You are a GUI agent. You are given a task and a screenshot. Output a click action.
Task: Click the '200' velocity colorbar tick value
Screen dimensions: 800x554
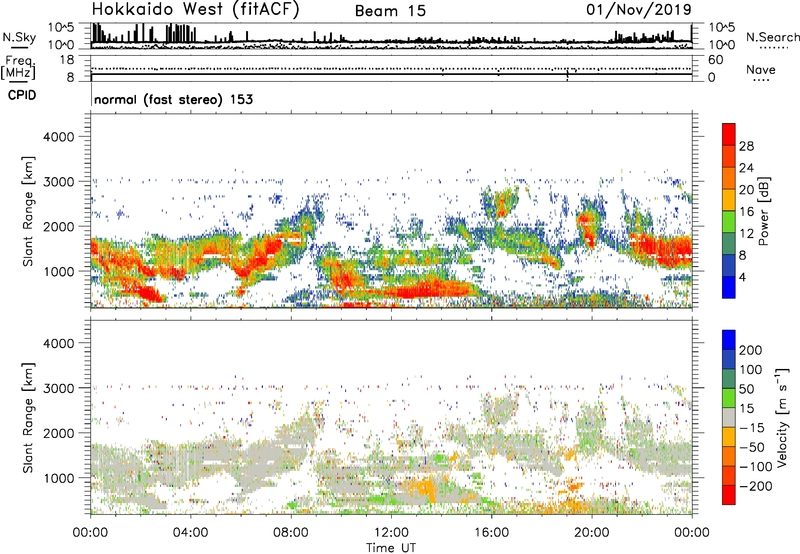[x=751, y=350]
